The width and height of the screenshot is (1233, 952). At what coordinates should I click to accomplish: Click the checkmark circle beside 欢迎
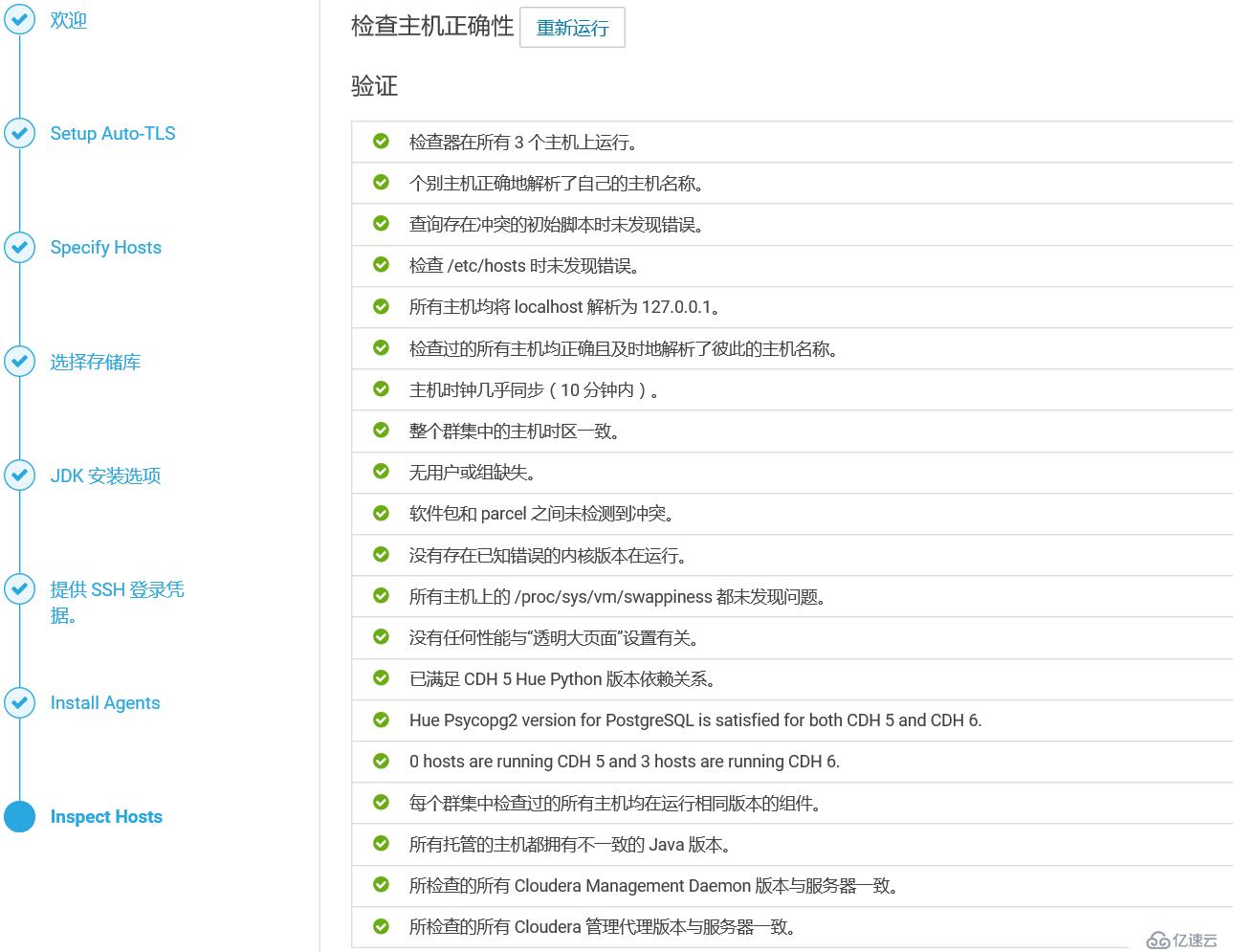click(x=19, y=19)
